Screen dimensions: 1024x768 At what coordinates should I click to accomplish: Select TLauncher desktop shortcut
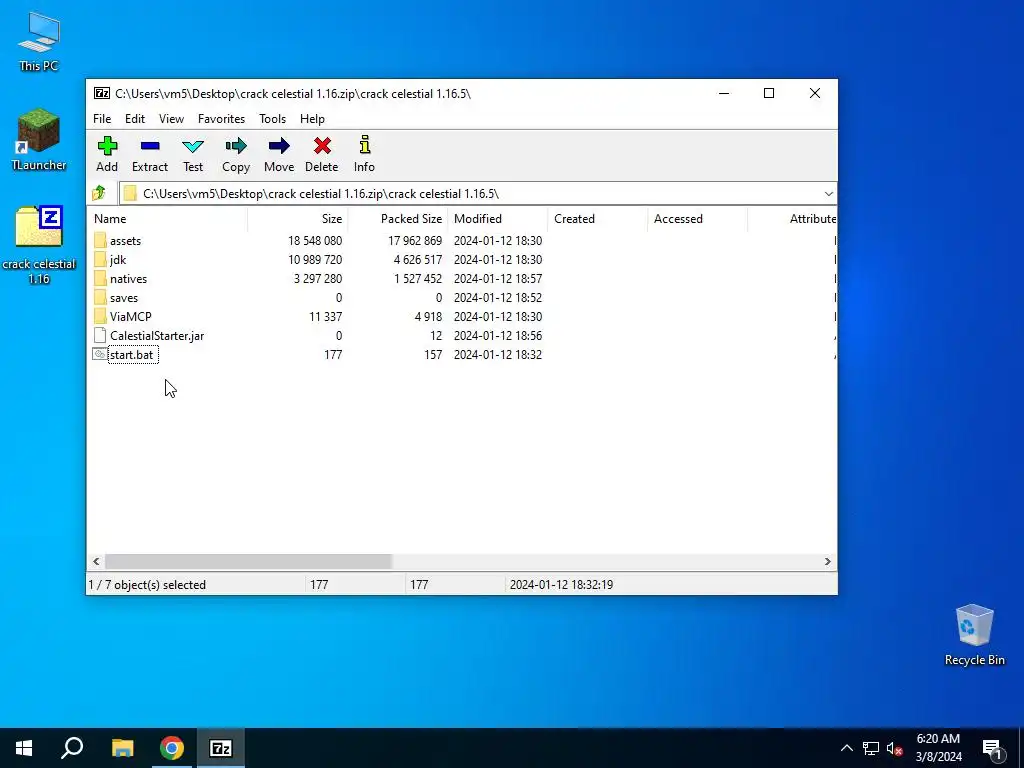pyautogui.click(x=39, y=140)
